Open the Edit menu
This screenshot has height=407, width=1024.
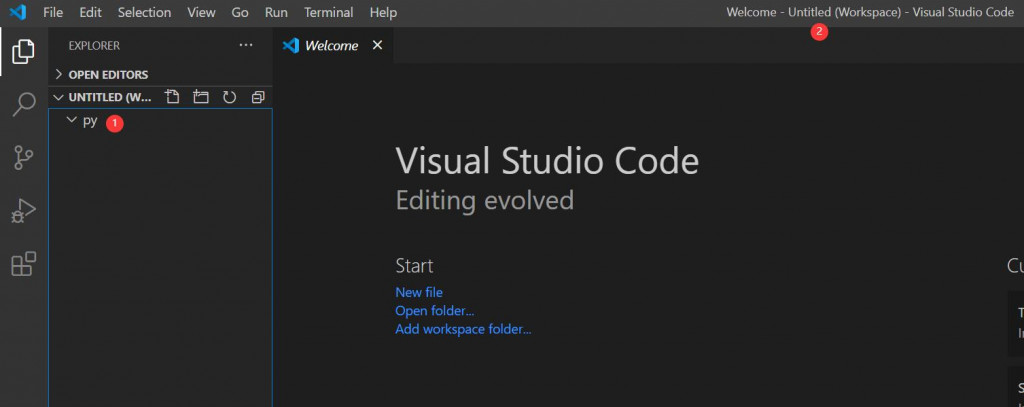click(x=90, y=12)
